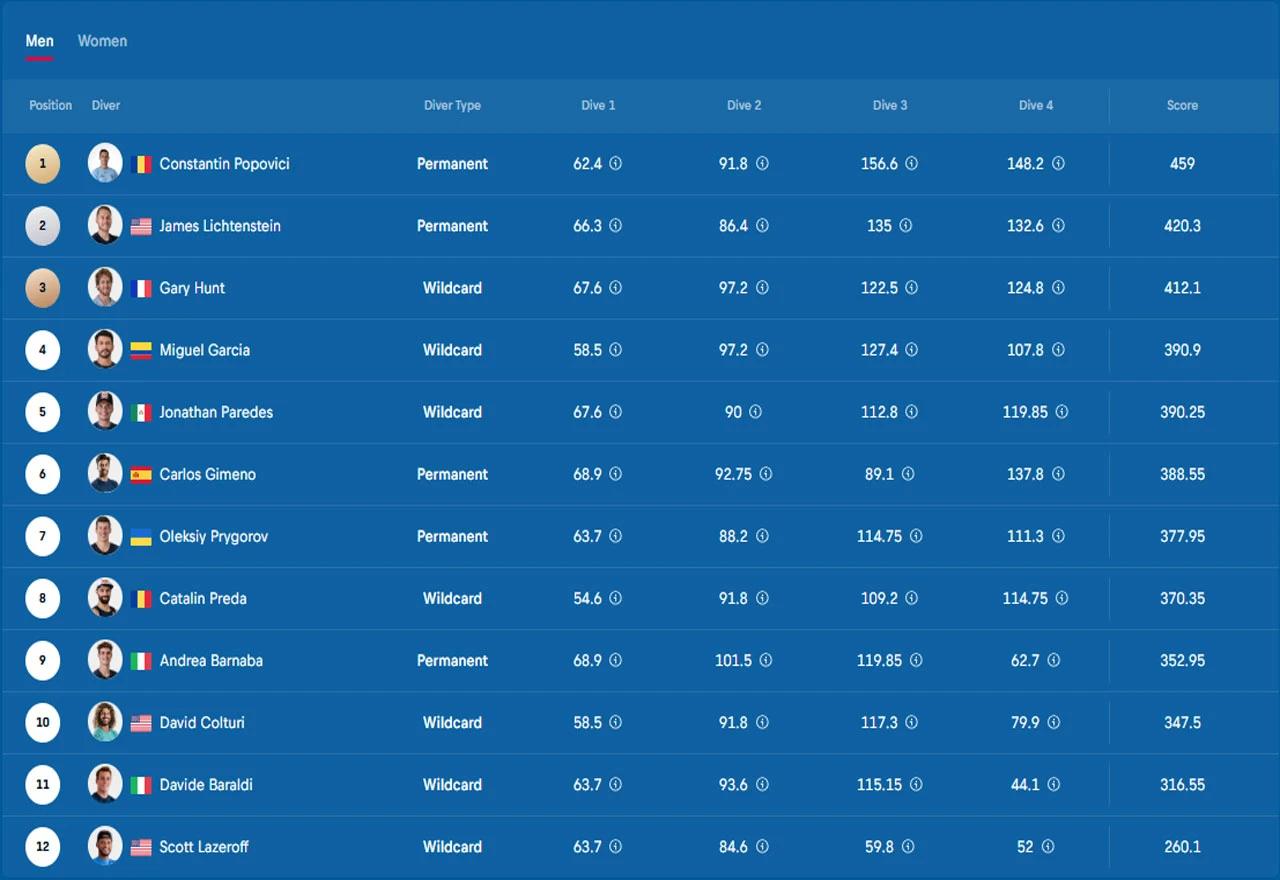The height and width of the screenshot is (880, 1280).
Task: View info for Baraldi's 44.1 dive score
Action: [1054, 785]
